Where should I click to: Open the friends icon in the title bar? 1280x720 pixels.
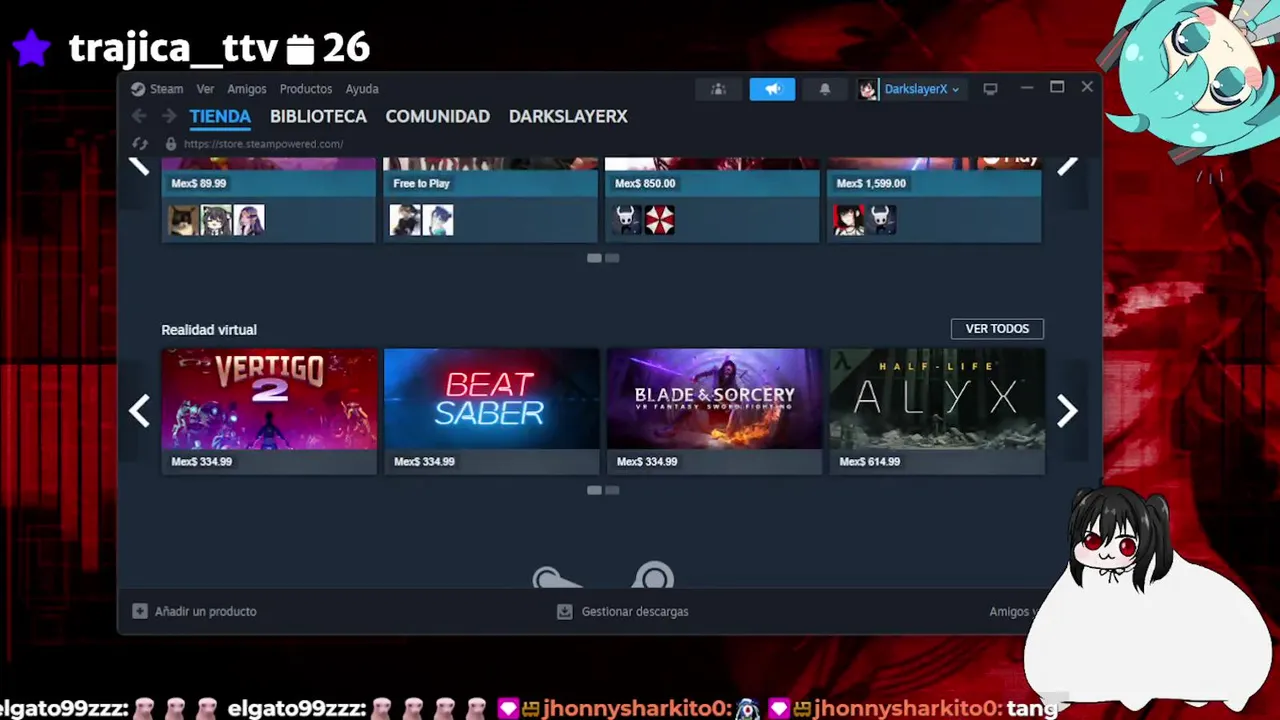click(x=718, y=89)
